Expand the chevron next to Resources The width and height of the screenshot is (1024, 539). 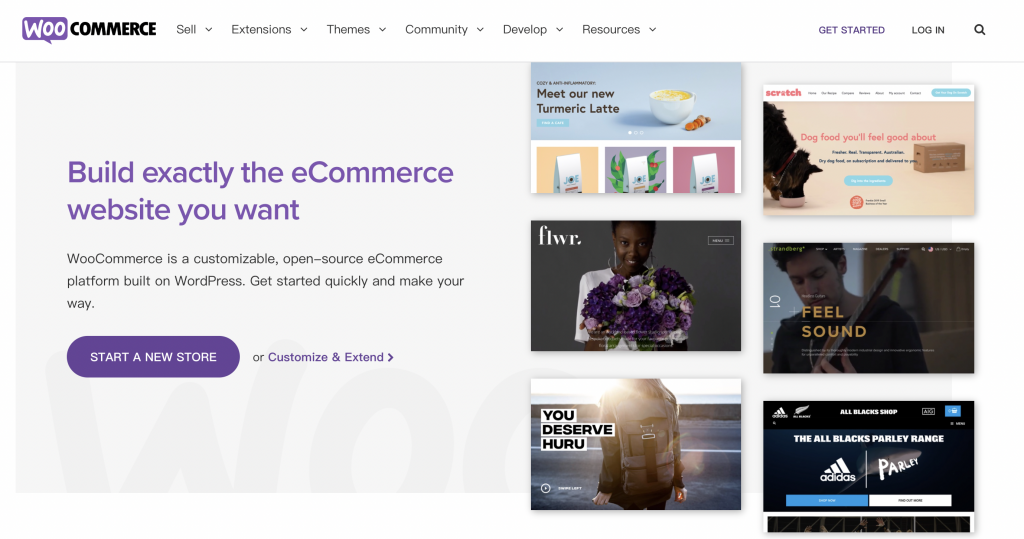(652, 30)
